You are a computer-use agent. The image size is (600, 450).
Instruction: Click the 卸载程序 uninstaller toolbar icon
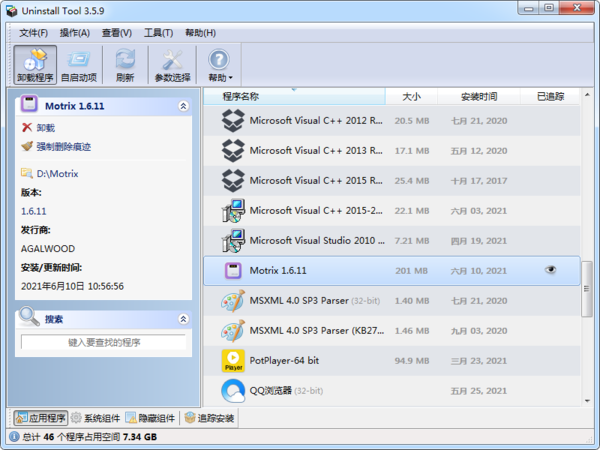(x=35, y=63)
